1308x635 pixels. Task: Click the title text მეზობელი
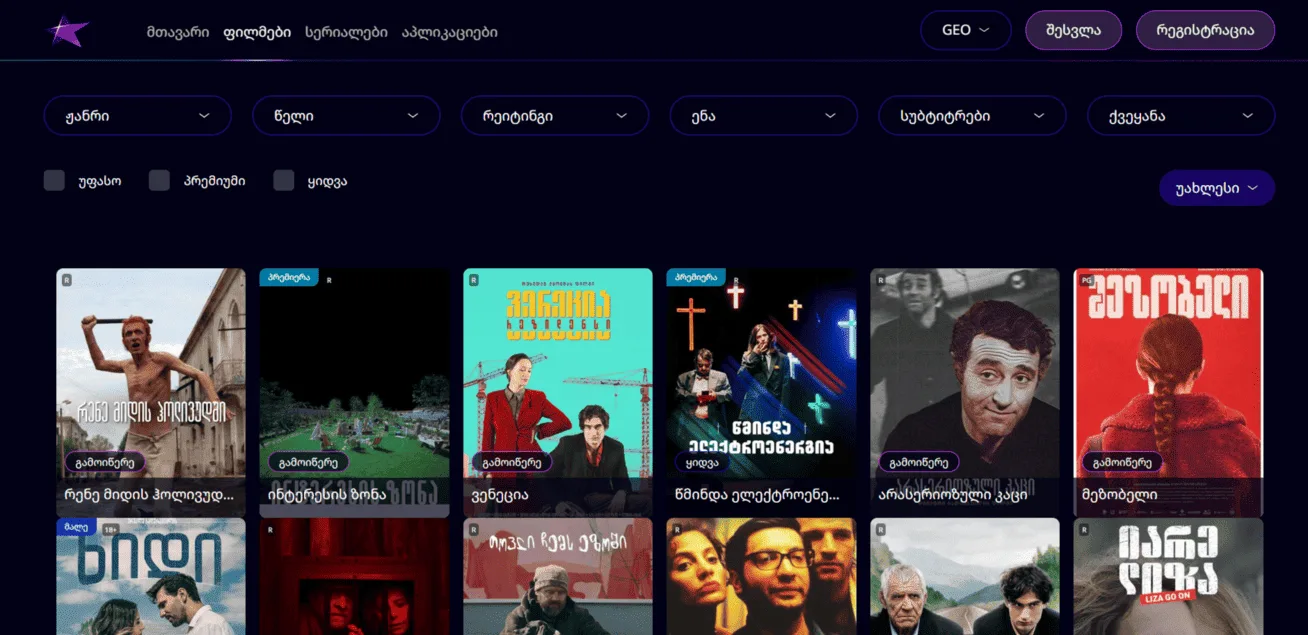[x=1120, y=495]
